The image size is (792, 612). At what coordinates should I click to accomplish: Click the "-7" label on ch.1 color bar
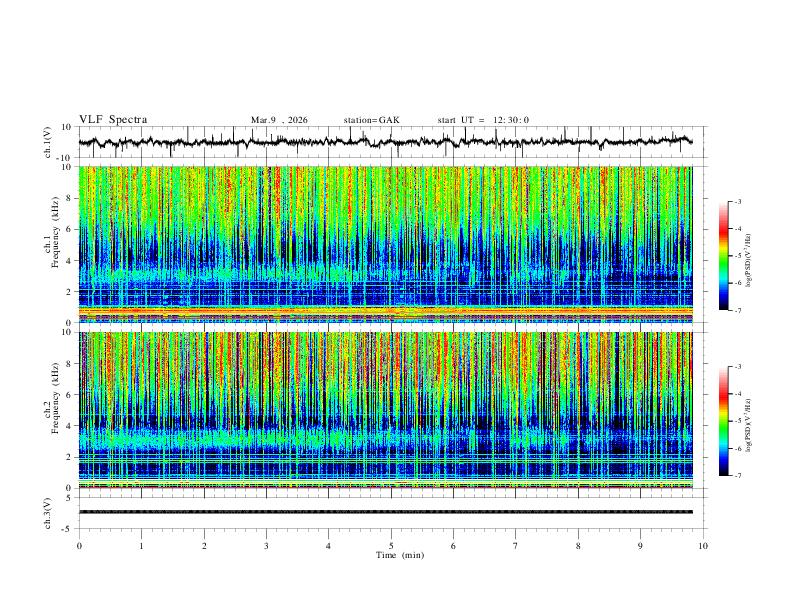737,310
